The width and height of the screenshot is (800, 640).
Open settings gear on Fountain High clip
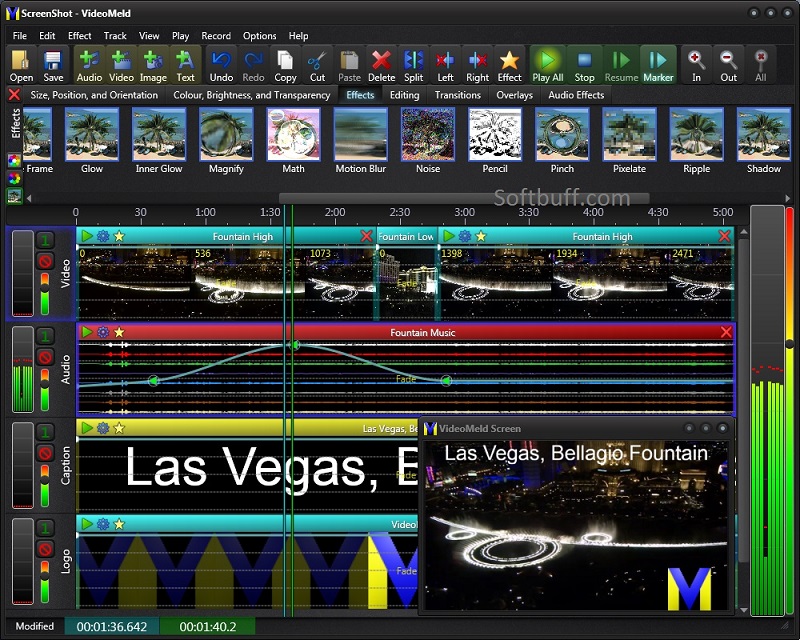coord(101,236)
